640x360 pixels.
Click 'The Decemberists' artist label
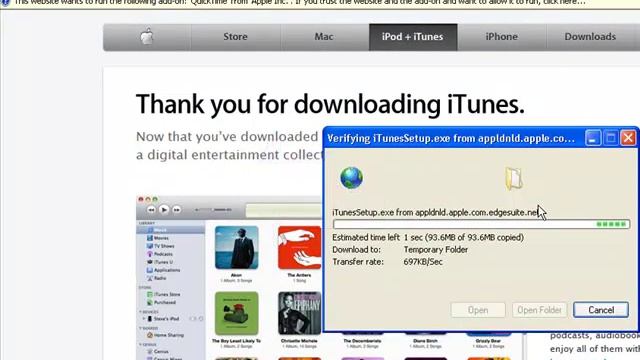362,341
